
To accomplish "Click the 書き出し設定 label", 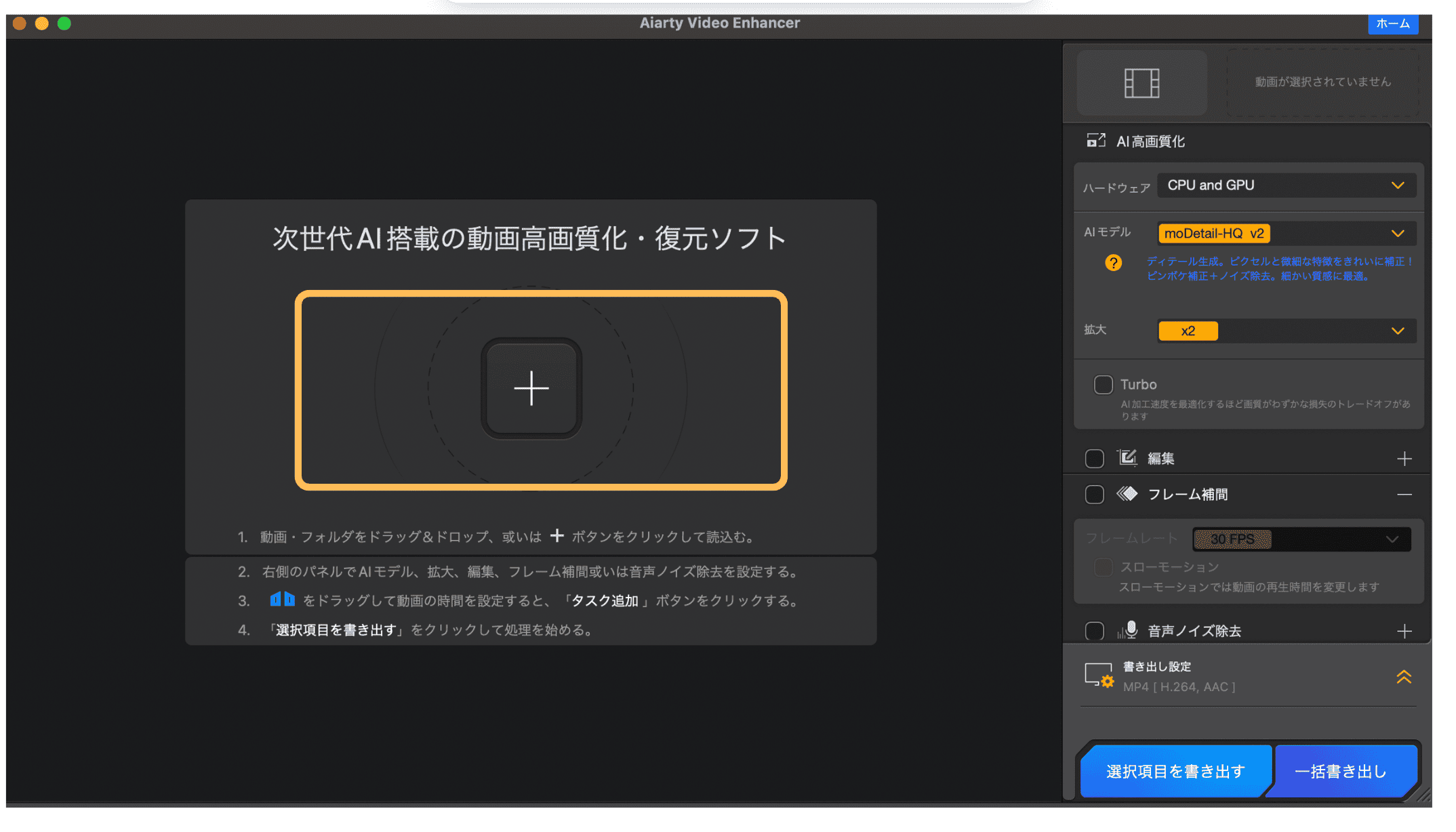I will point(1156,667).
